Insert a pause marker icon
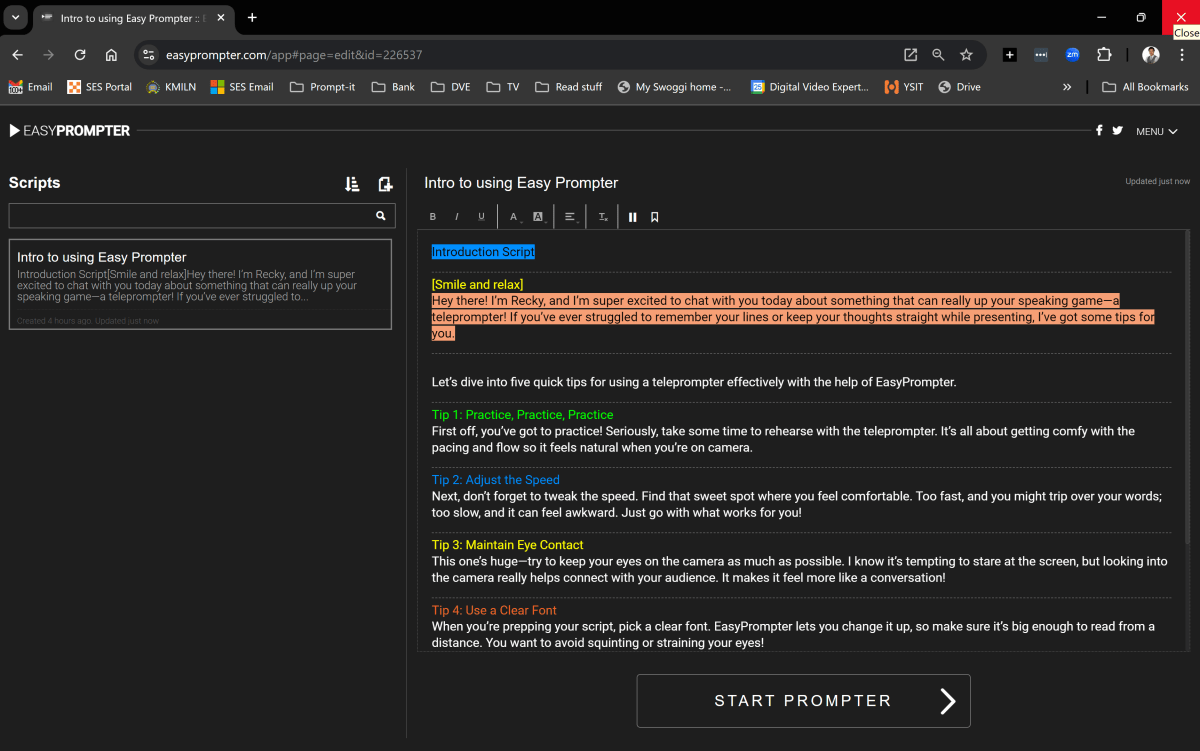This screenshot has width=1200, height=751. click(x=633, y=217)
